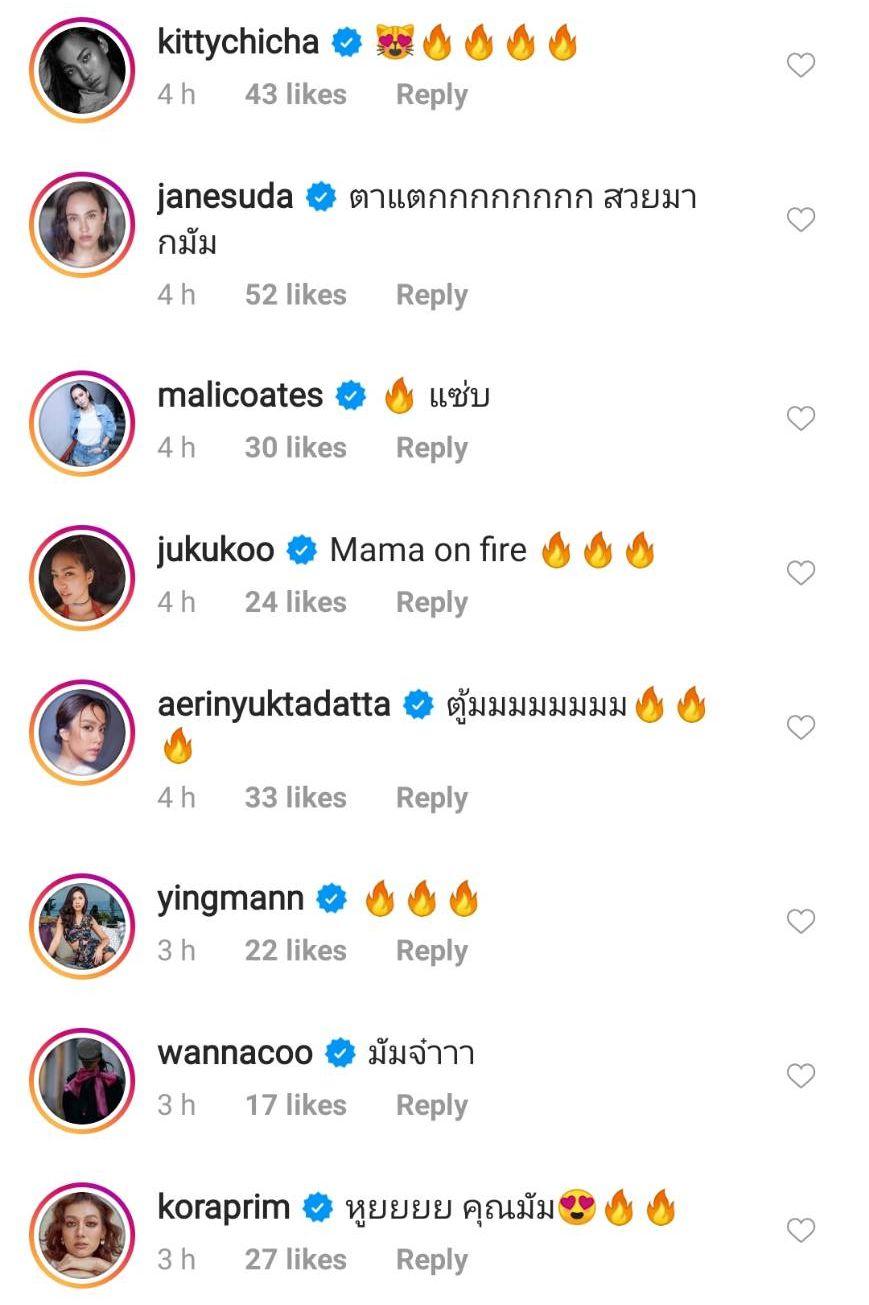This screenshot has height=1305, width=869.
Task: Reply to jukukoo's "Mama on fire" comment
Action: pyautogui.click(x=431, y=602)
